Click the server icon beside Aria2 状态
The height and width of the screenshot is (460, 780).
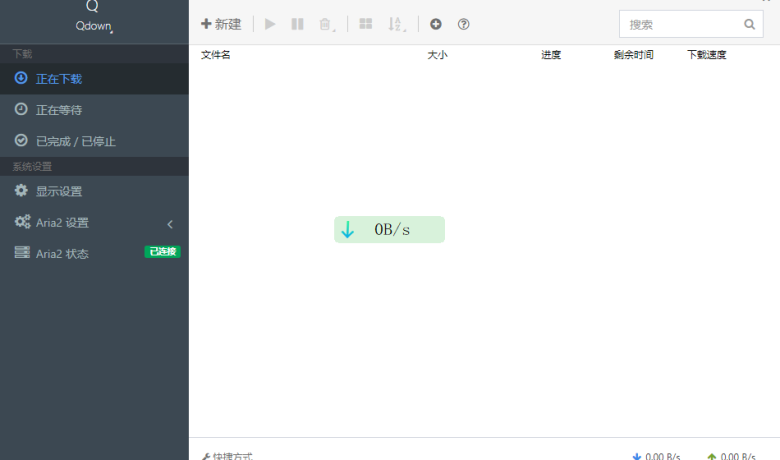pyautogui.click(x=22, y=252)
